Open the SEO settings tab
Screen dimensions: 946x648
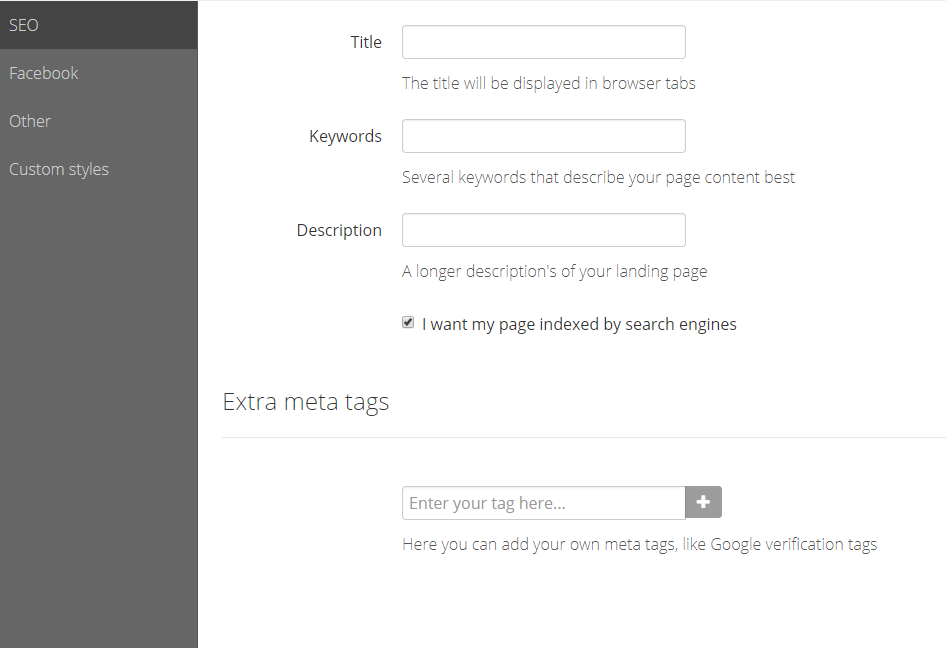click(x=98, y=25)
